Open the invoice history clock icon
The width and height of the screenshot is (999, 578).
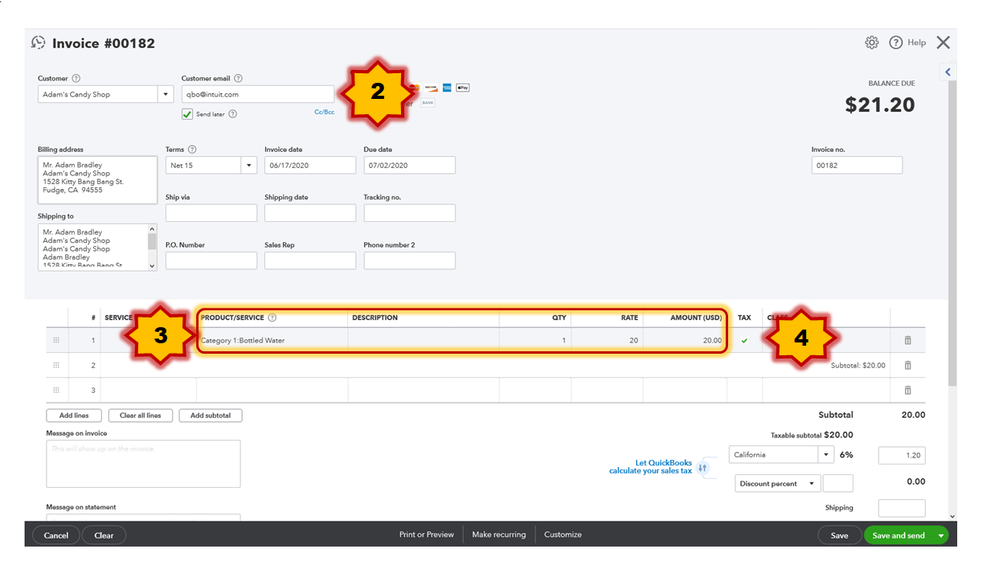coord(38,43)
